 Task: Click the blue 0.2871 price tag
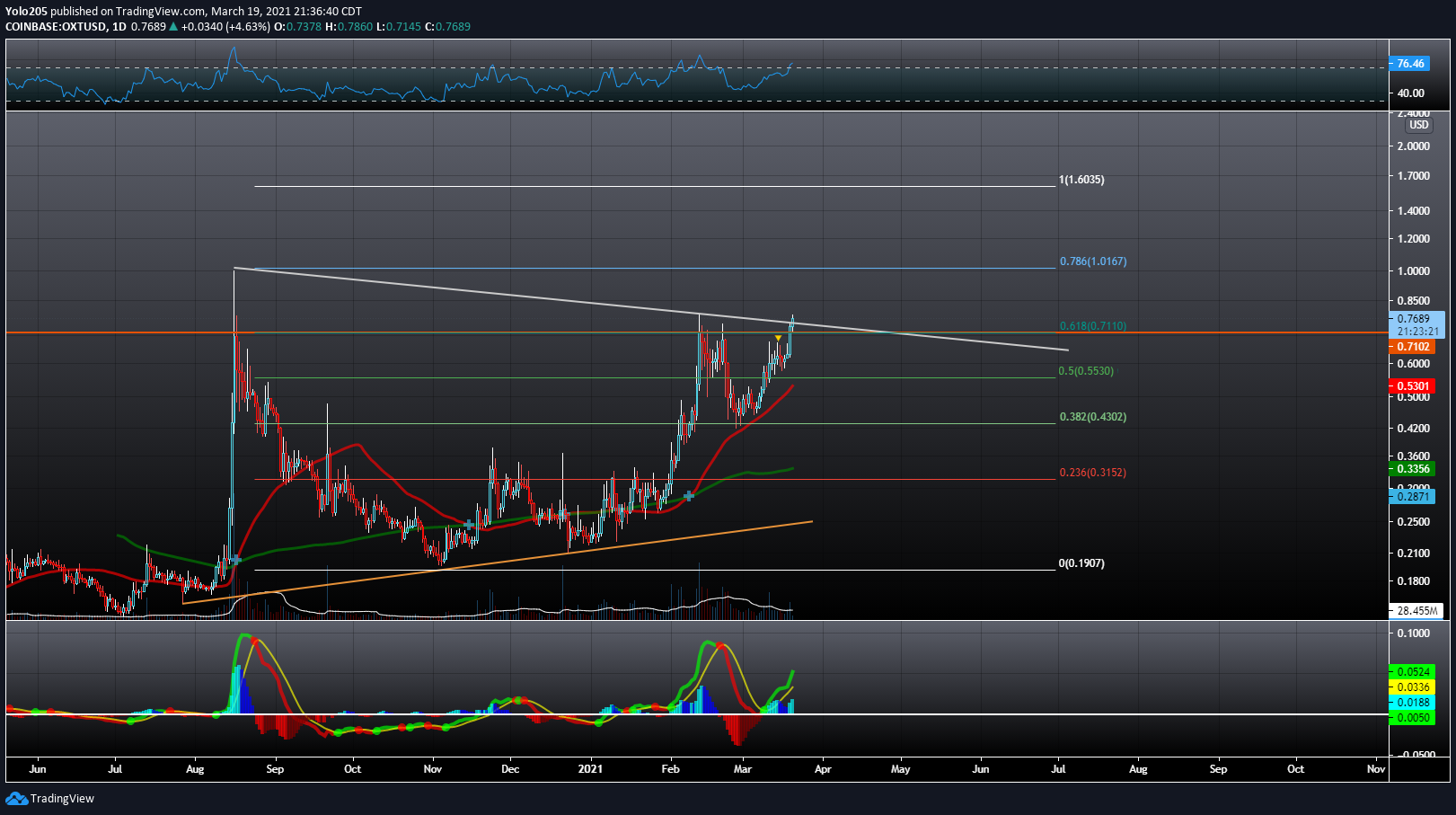pyautogui.click(x=1412, y=496)
